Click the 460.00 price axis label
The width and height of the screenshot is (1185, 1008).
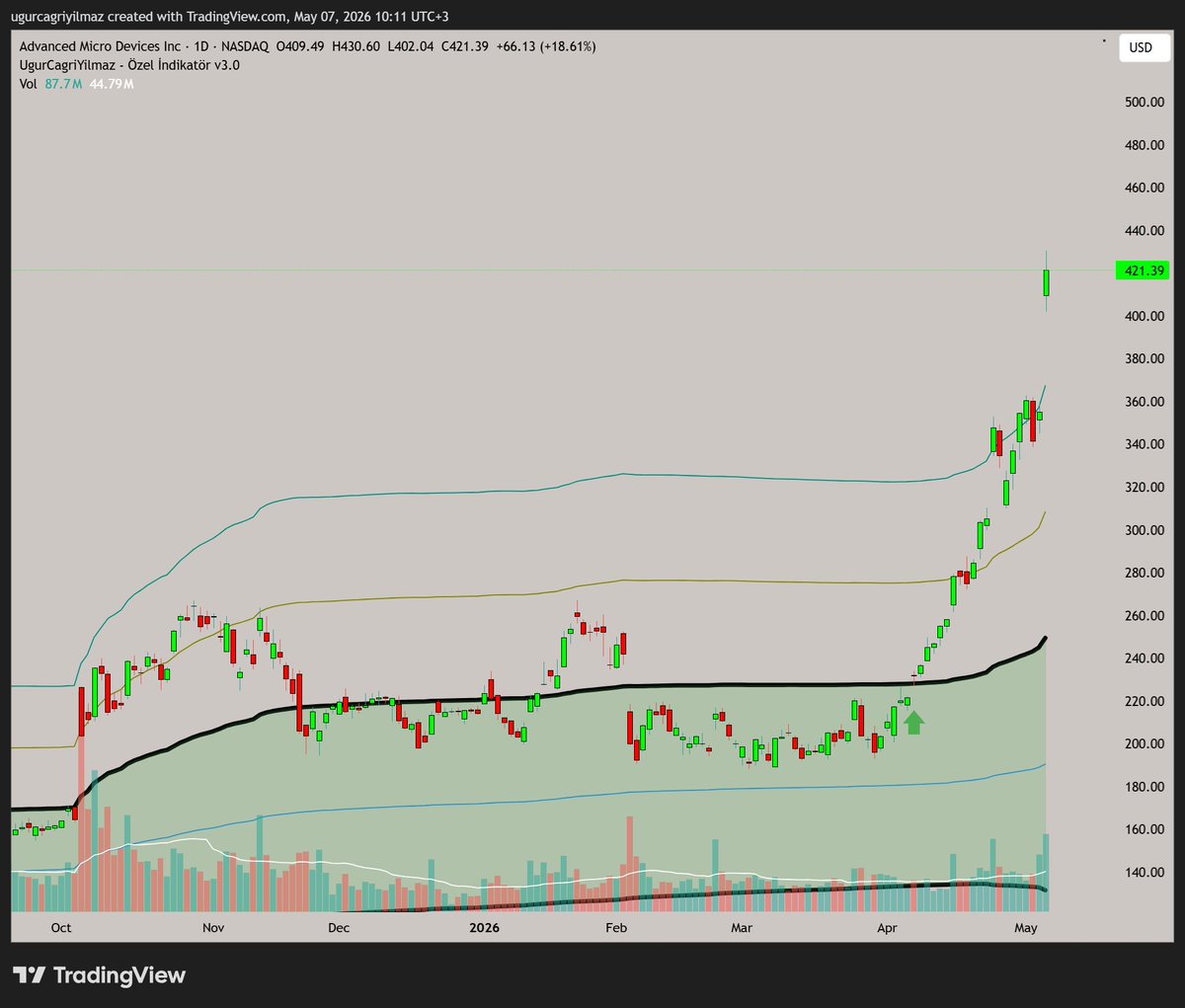1145,188
